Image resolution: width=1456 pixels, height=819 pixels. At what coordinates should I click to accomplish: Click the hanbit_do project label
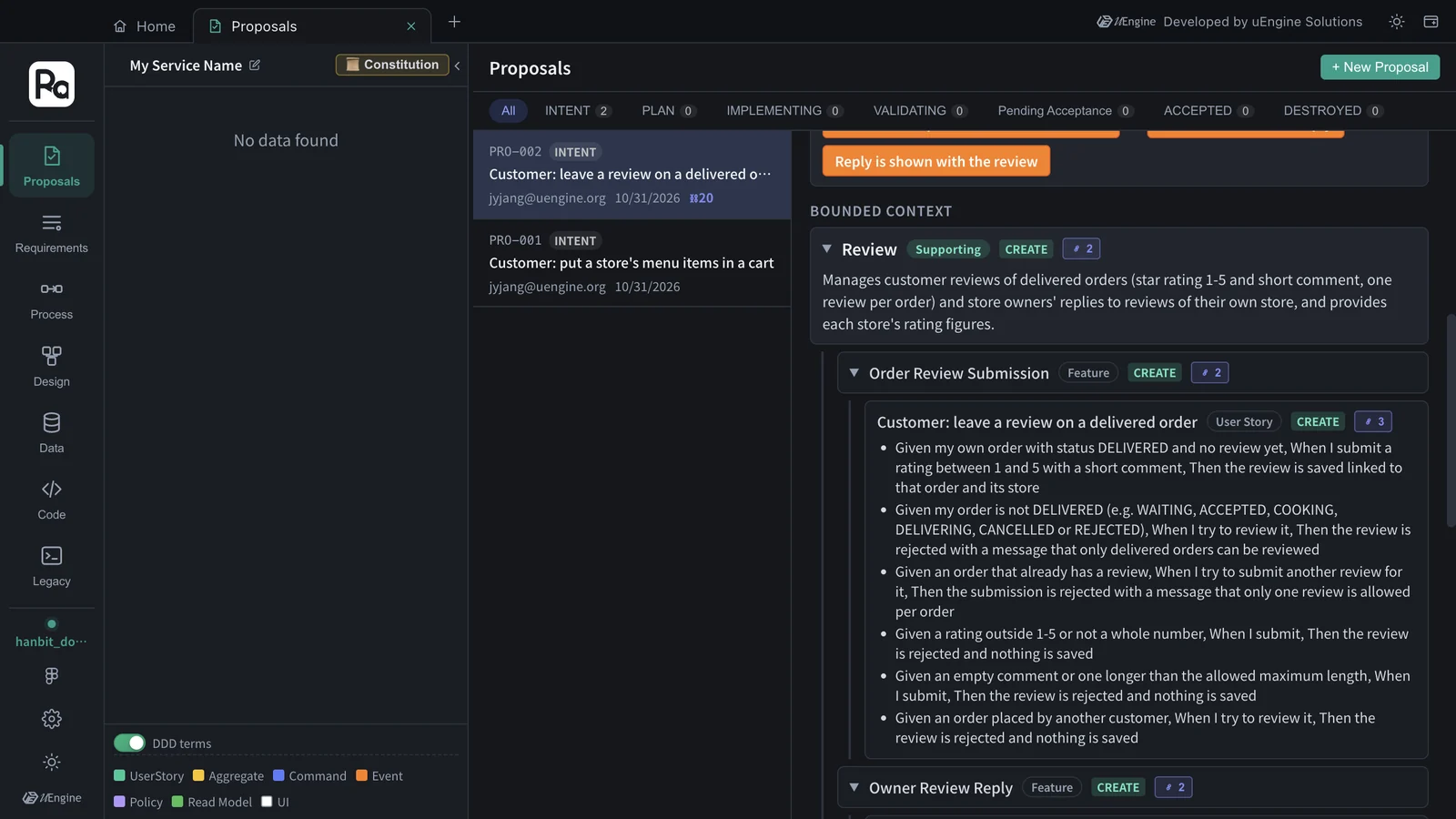pos(52,642)
